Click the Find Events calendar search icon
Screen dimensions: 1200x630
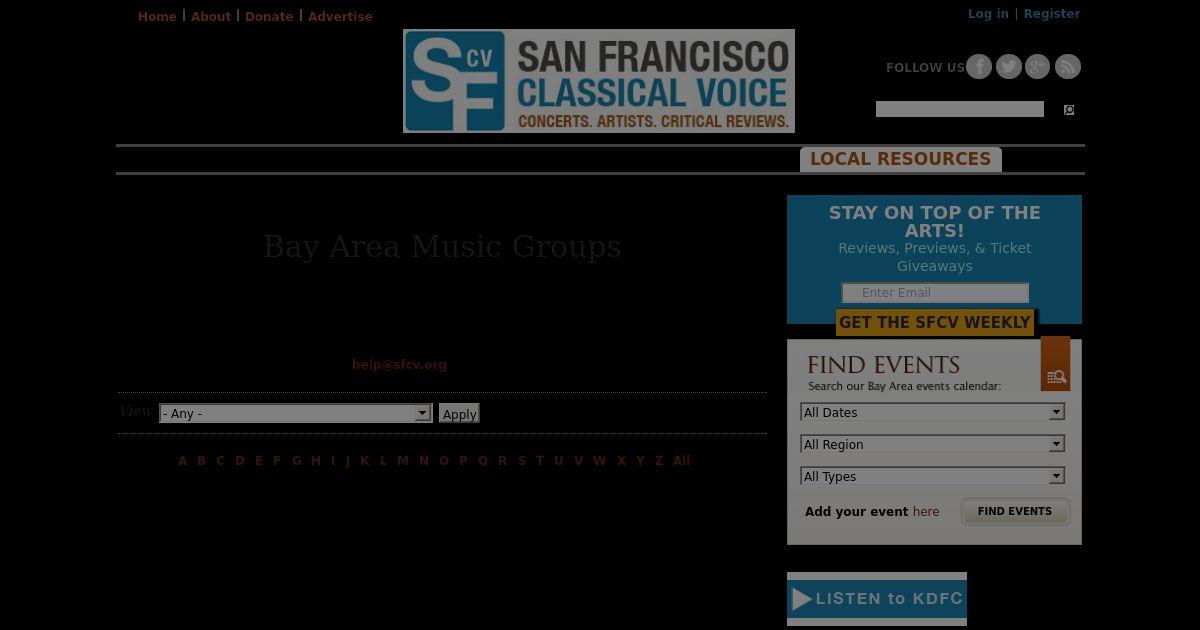[1055, 364]
